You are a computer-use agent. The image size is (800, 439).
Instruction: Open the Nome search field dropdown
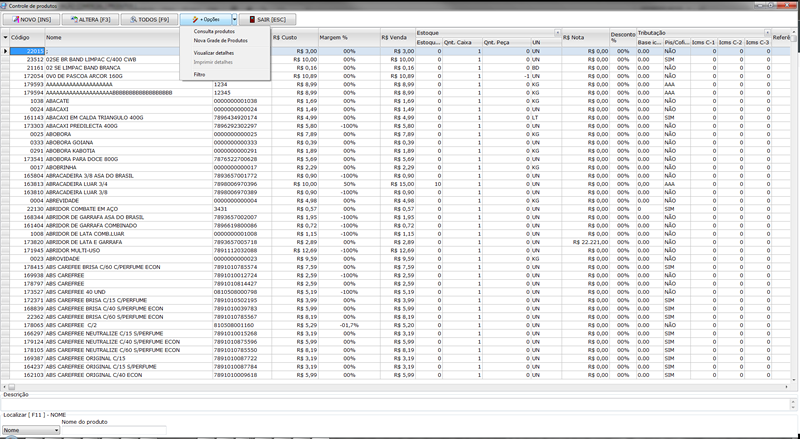tap(54, 431)
